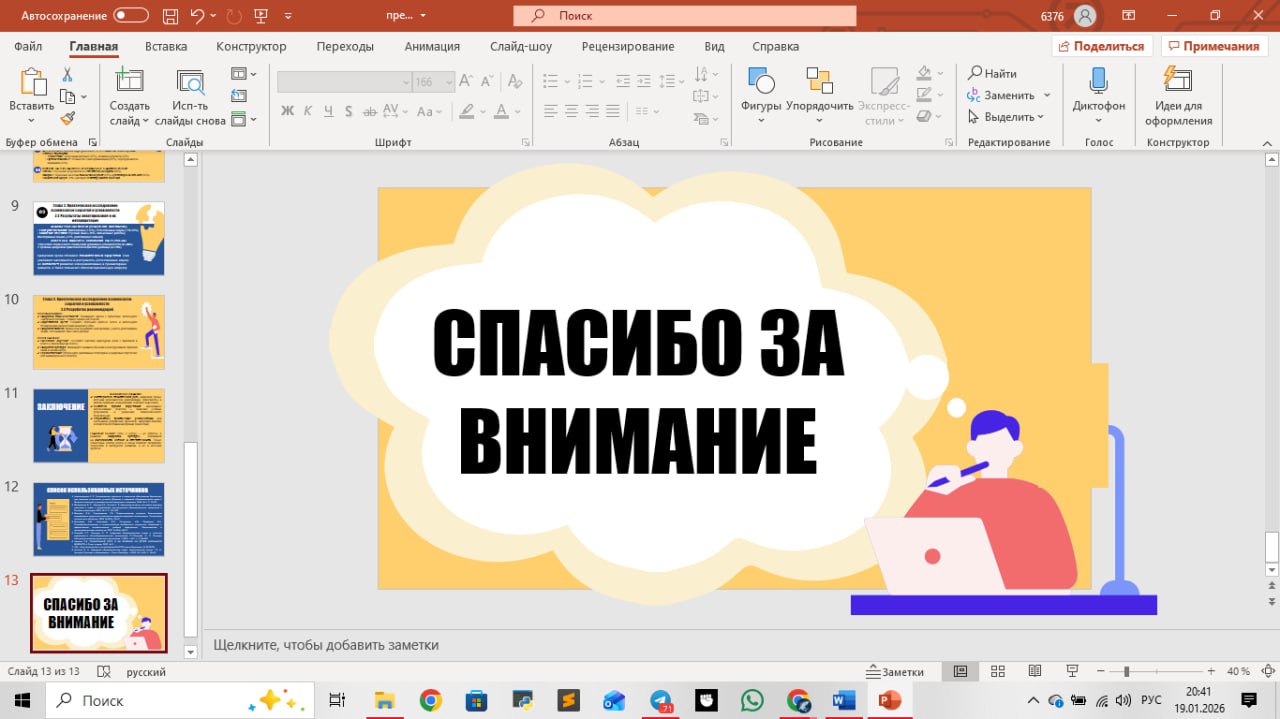Open the Replace (Заменить) dropdown arrow

(x=1047, y=95)
